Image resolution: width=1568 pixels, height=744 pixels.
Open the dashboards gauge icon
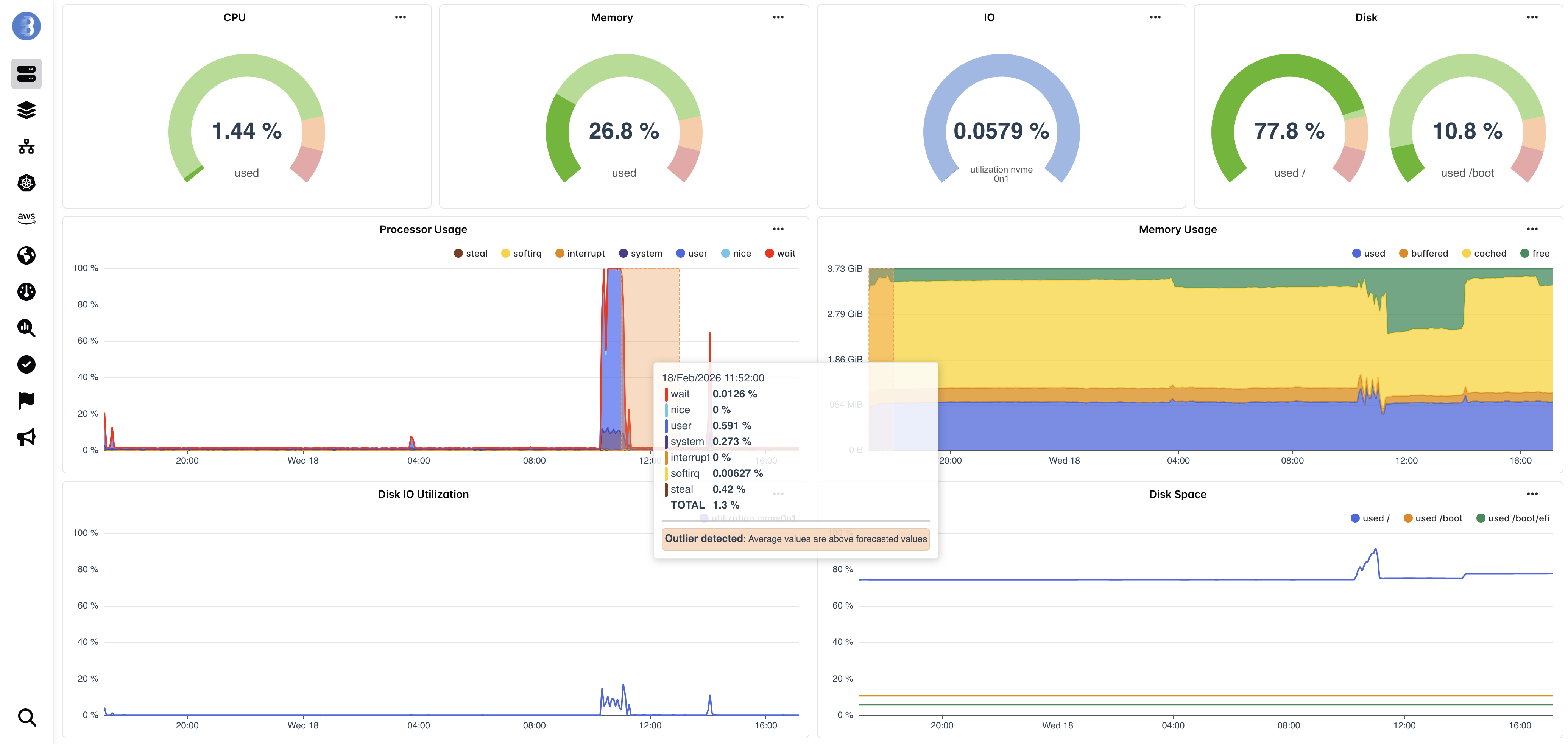[x=26, y=291]
